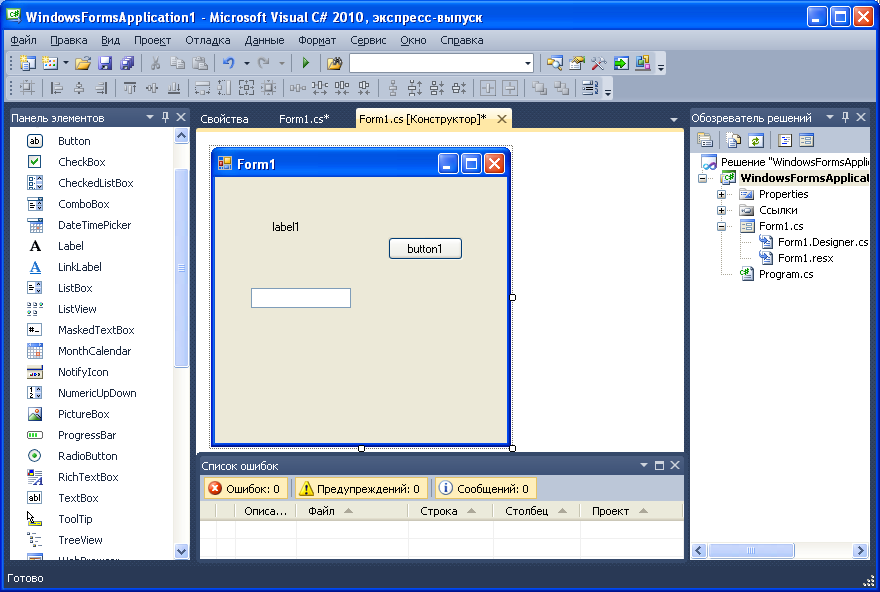The width and height of the screenshot is (880, 592).
Task: Expand the Properties node in Solution Explorer
Action: click(x=722, y=195)
